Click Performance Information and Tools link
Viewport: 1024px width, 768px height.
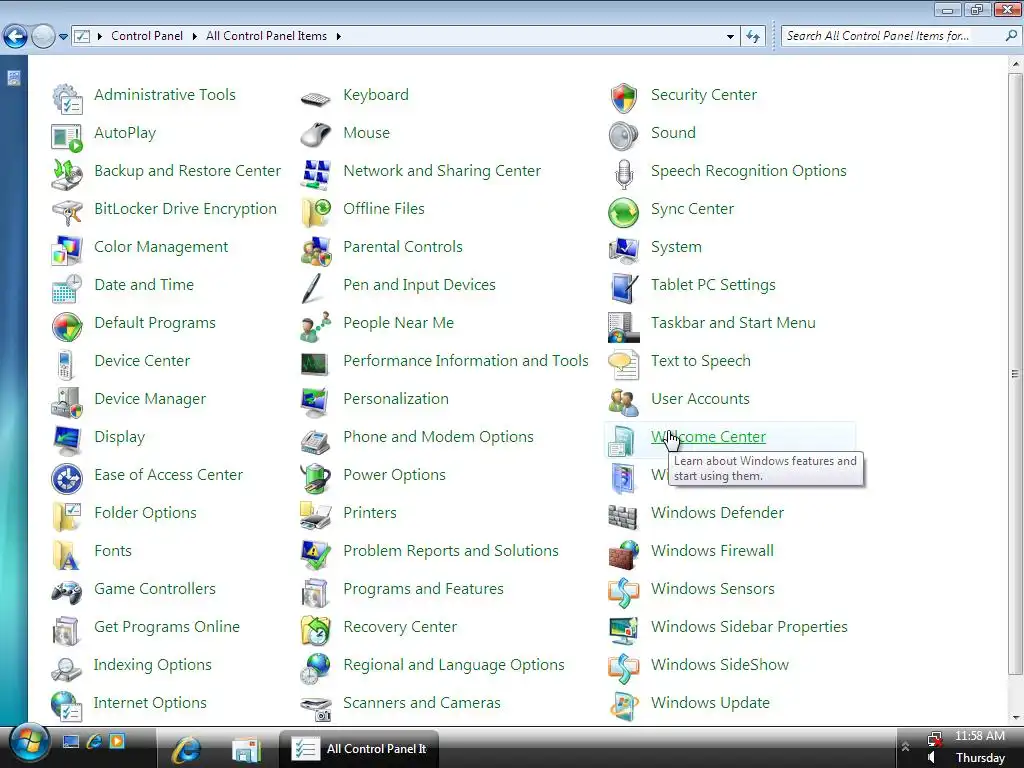(x=466, y=360)
